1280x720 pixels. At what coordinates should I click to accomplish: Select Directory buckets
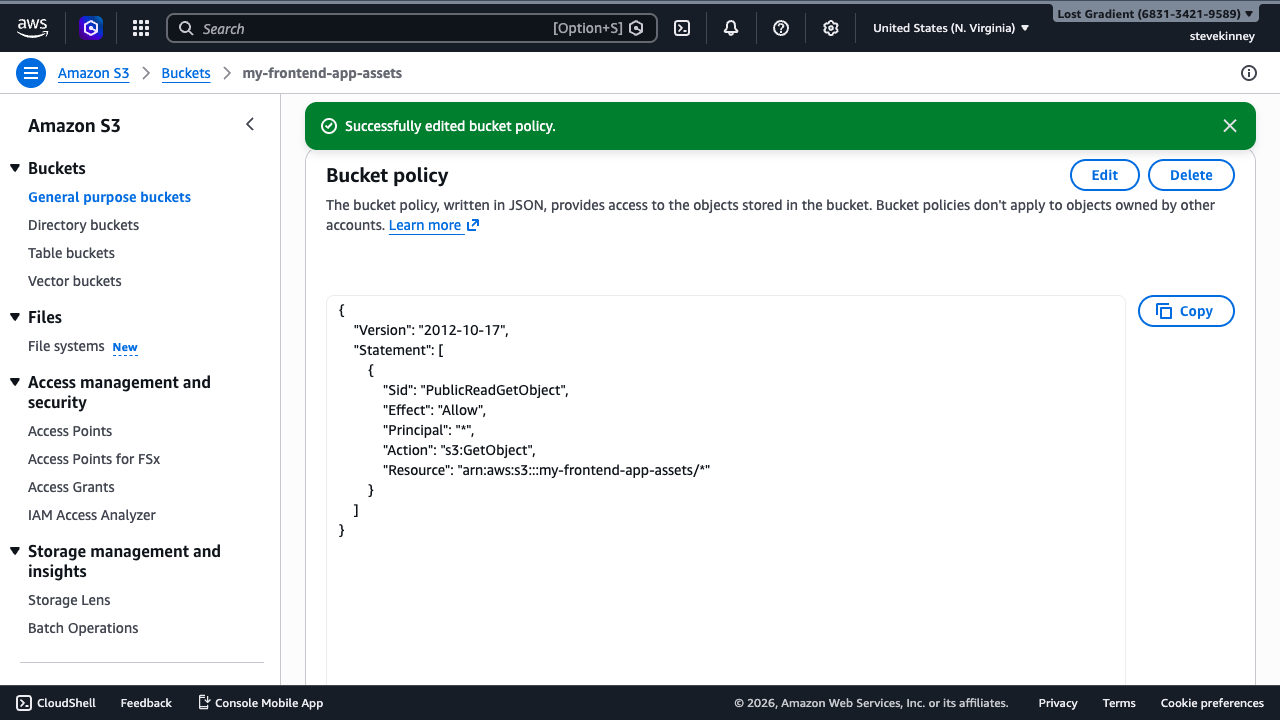coord(83,225)
